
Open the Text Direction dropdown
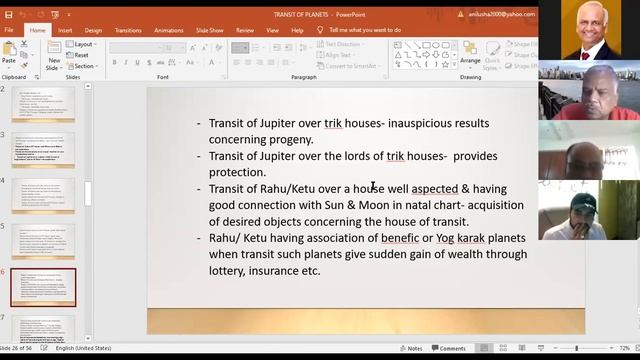tap(341, 44)
